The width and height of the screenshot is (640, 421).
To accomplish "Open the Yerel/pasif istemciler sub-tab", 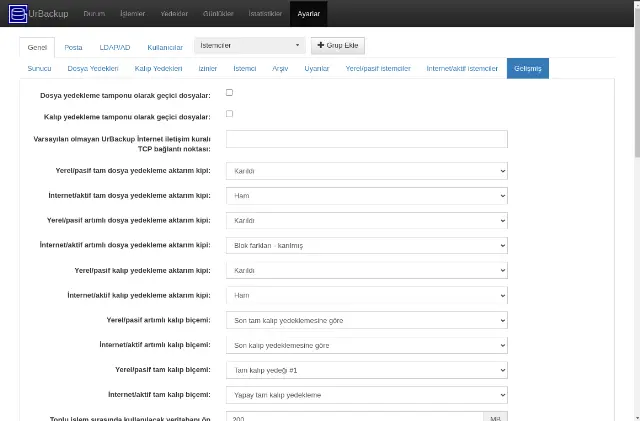I will coord(378,68).
